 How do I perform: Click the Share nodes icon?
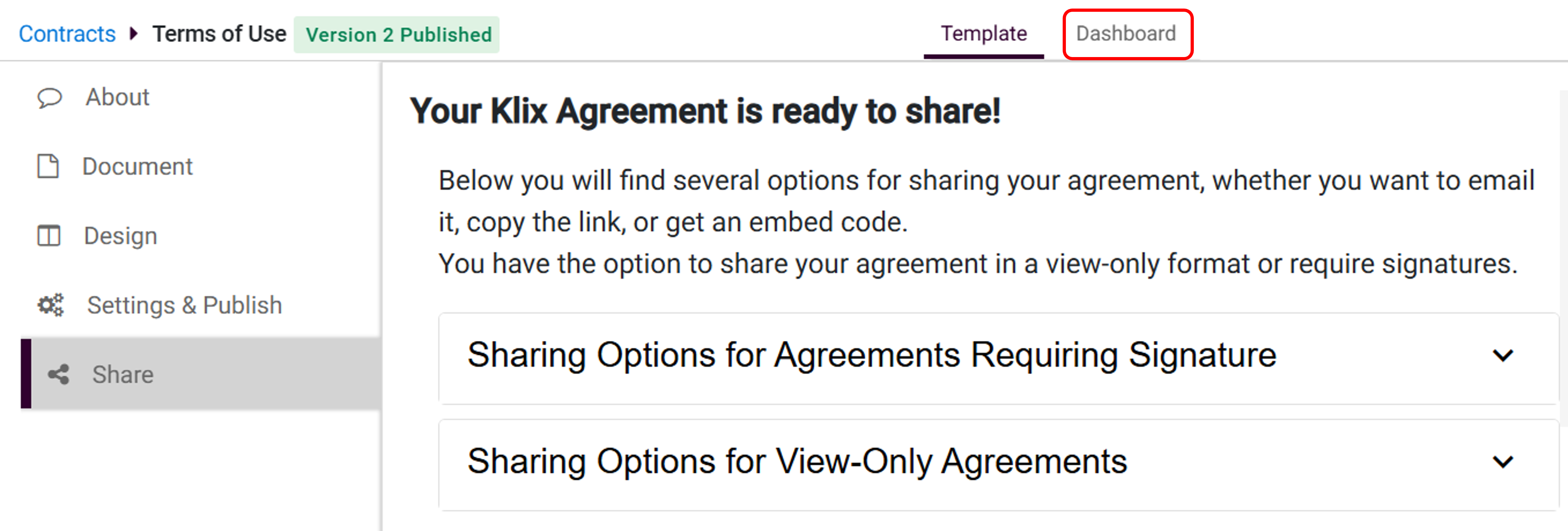tap(58, 374)
